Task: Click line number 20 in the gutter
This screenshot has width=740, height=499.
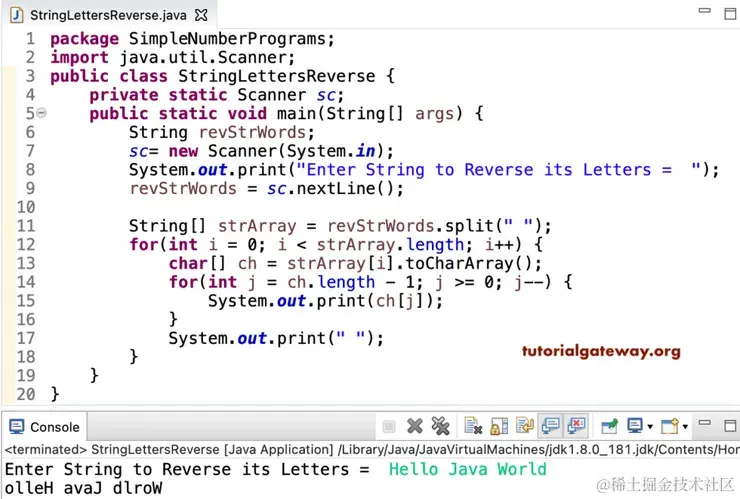Action: click(26, 394)
